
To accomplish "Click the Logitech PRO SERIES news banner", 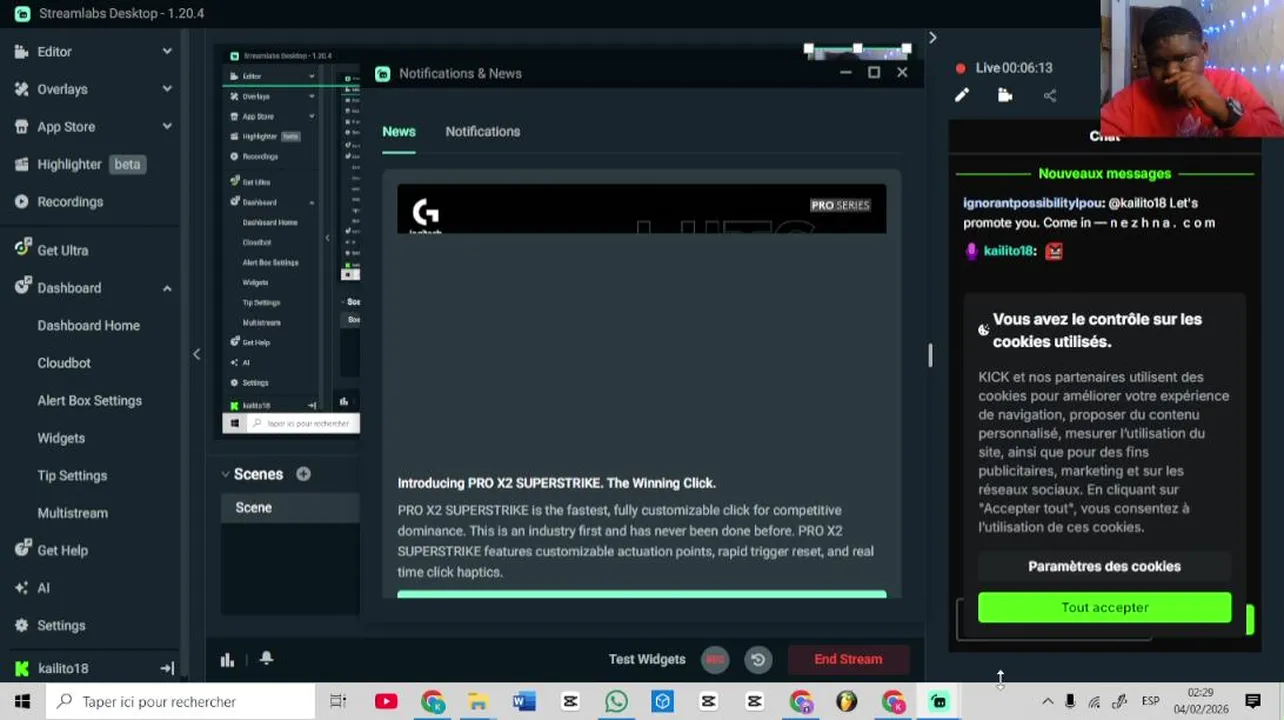I will [x=641, y=209].
